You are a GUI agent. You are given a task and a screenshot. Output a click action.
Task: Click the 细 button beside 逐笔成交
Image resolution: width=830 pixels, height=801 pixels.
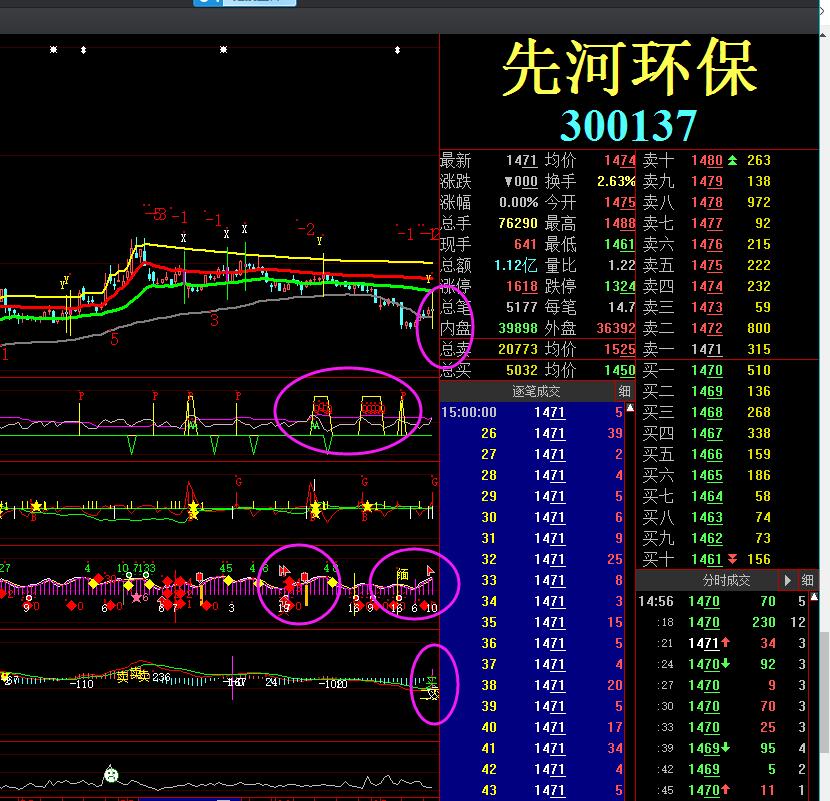(624, 391)
